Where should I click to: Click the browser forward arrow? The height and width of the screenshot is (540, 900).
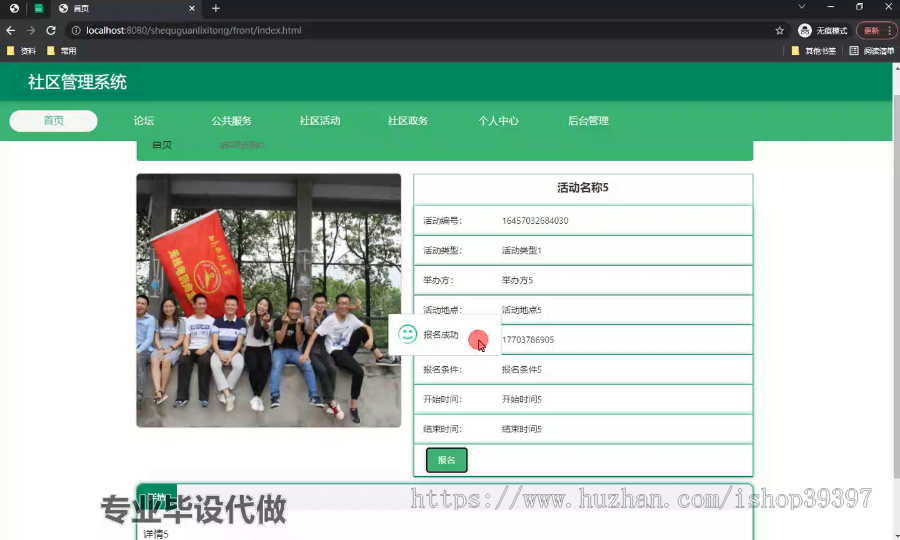[30, 30]
